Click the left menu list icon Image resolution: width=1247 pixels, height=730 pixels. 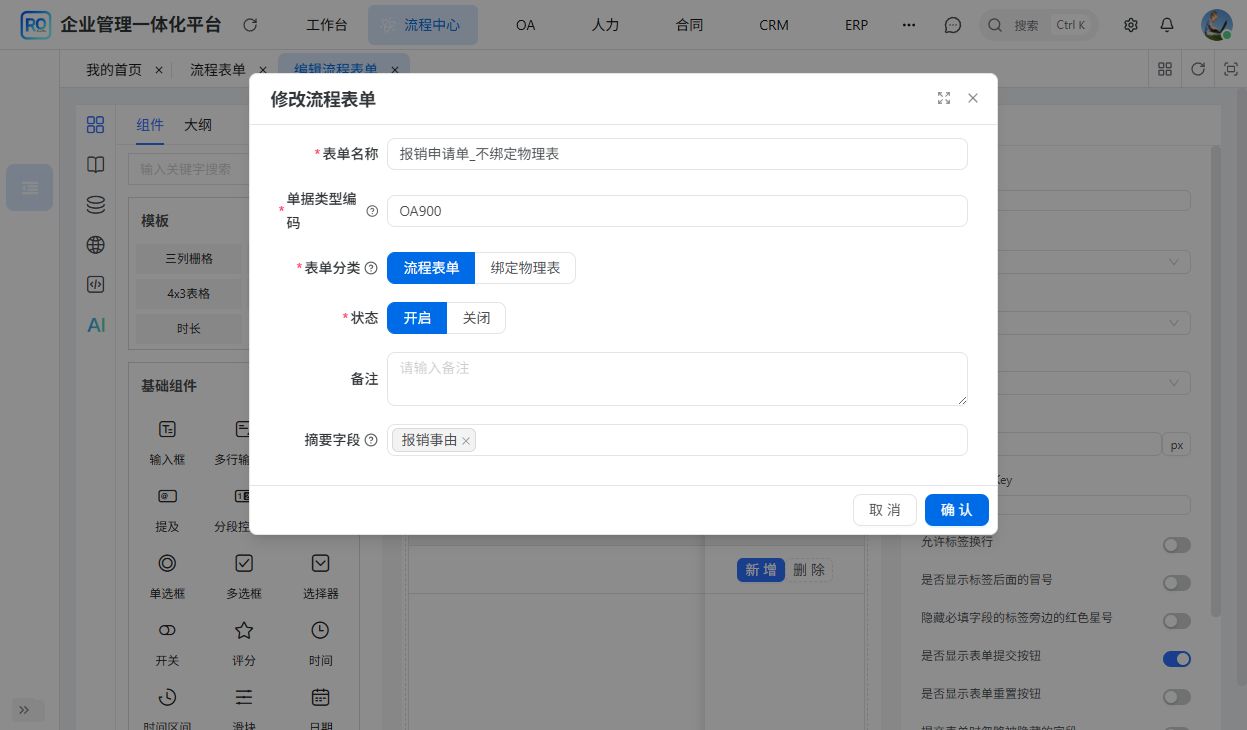(x=30, y=188)
